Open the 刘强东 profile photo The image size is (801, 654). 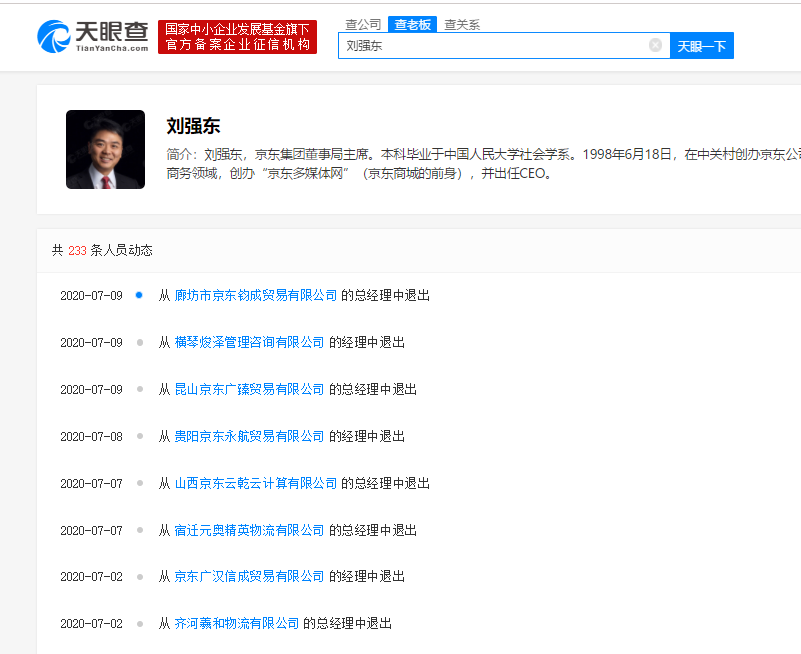click(105, 149)
